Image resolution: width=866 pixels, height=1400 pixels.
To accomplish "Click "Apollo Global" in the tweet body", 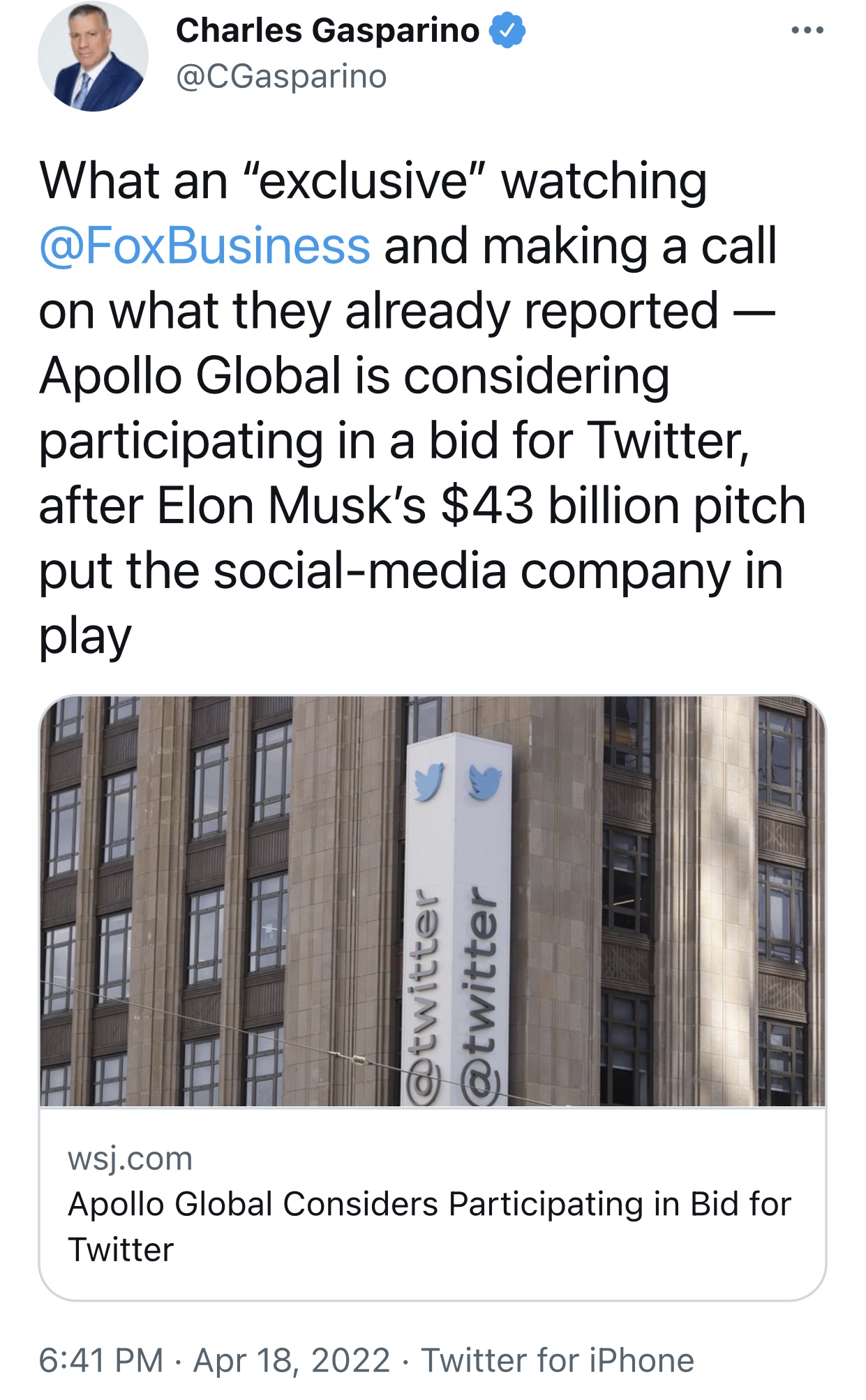I will coord(190,376).
